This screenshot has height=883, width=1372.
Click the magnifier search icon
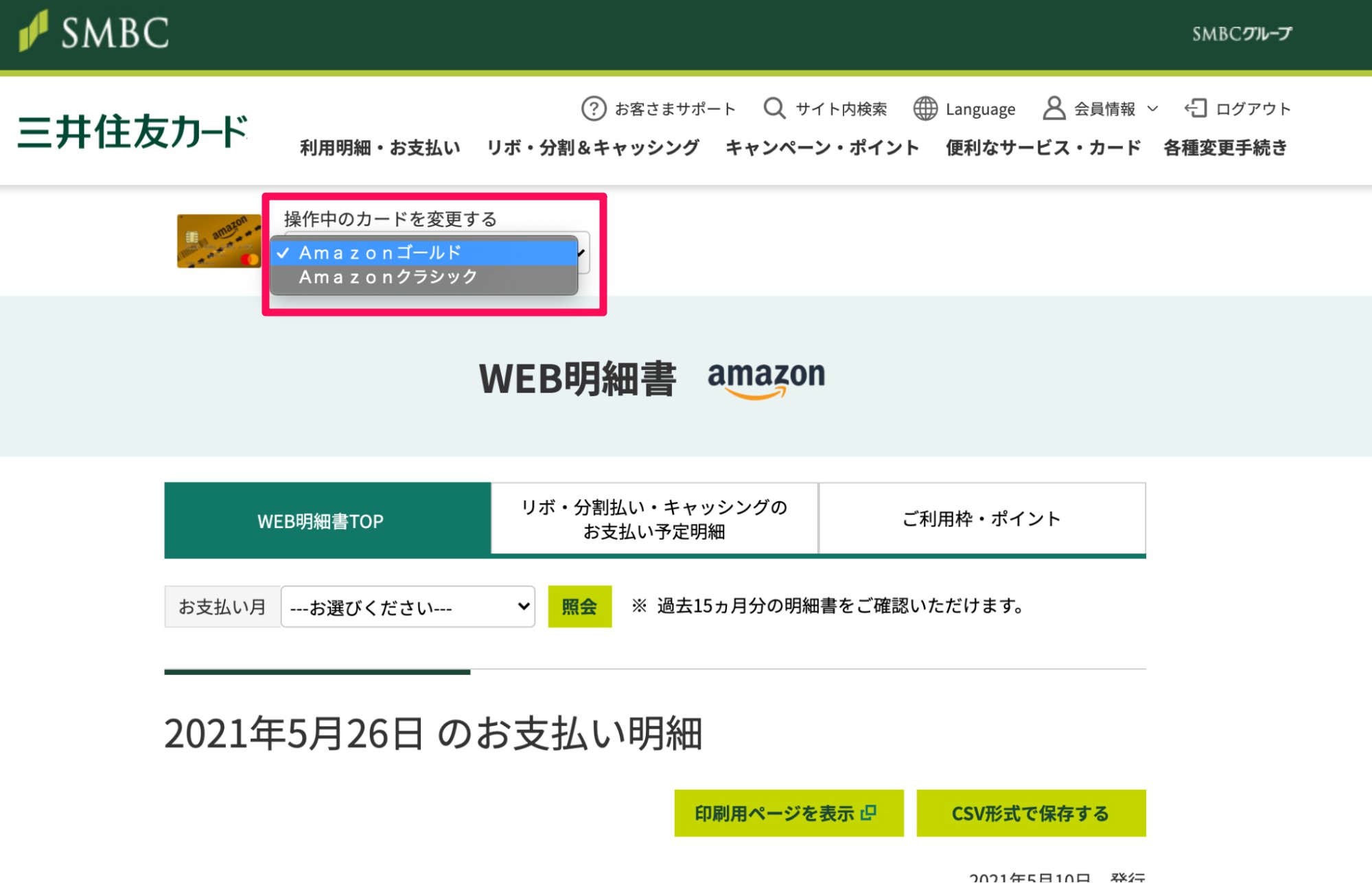(x=774, y=108)
